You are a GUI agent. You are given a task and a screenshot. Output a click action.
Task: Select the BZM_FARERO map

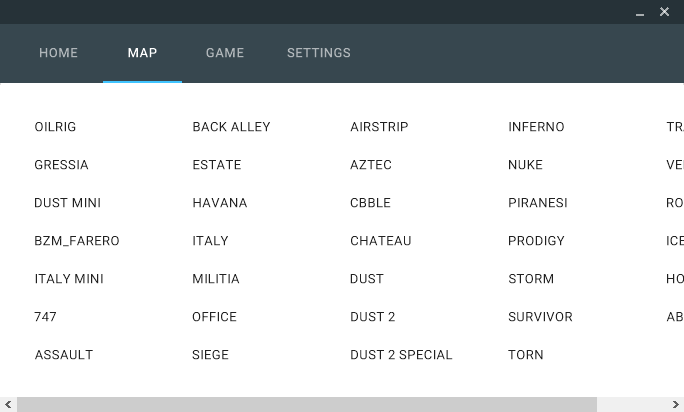point(77,241)
